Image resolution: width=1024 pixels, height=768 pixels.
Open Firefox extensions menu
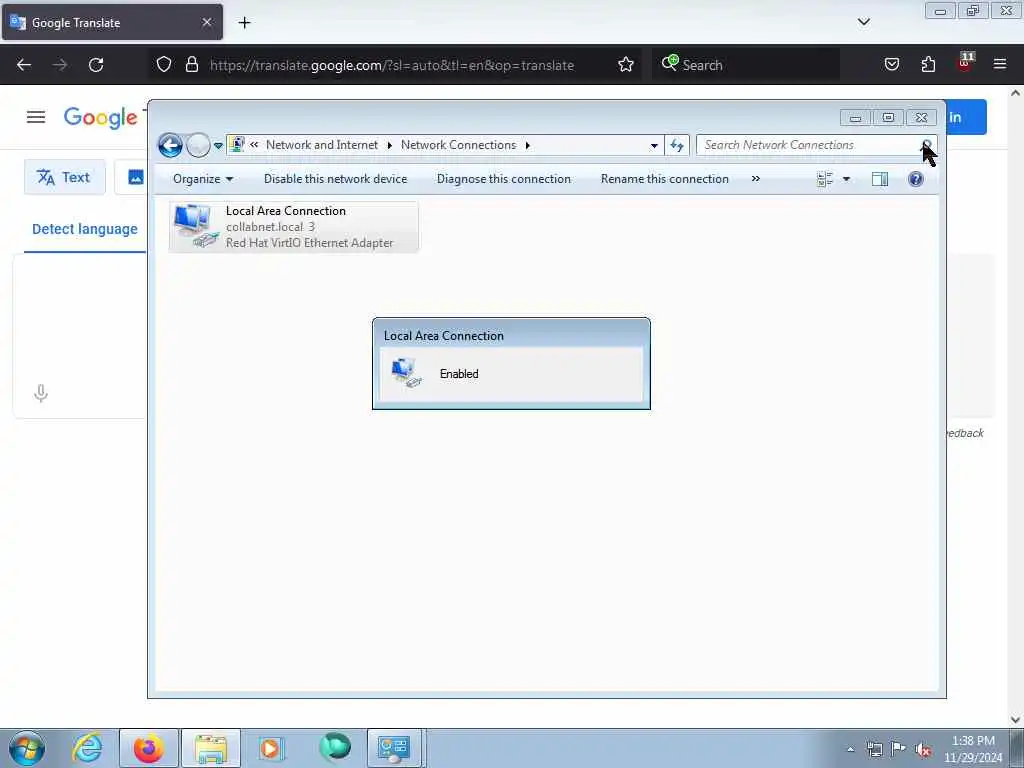928,65
